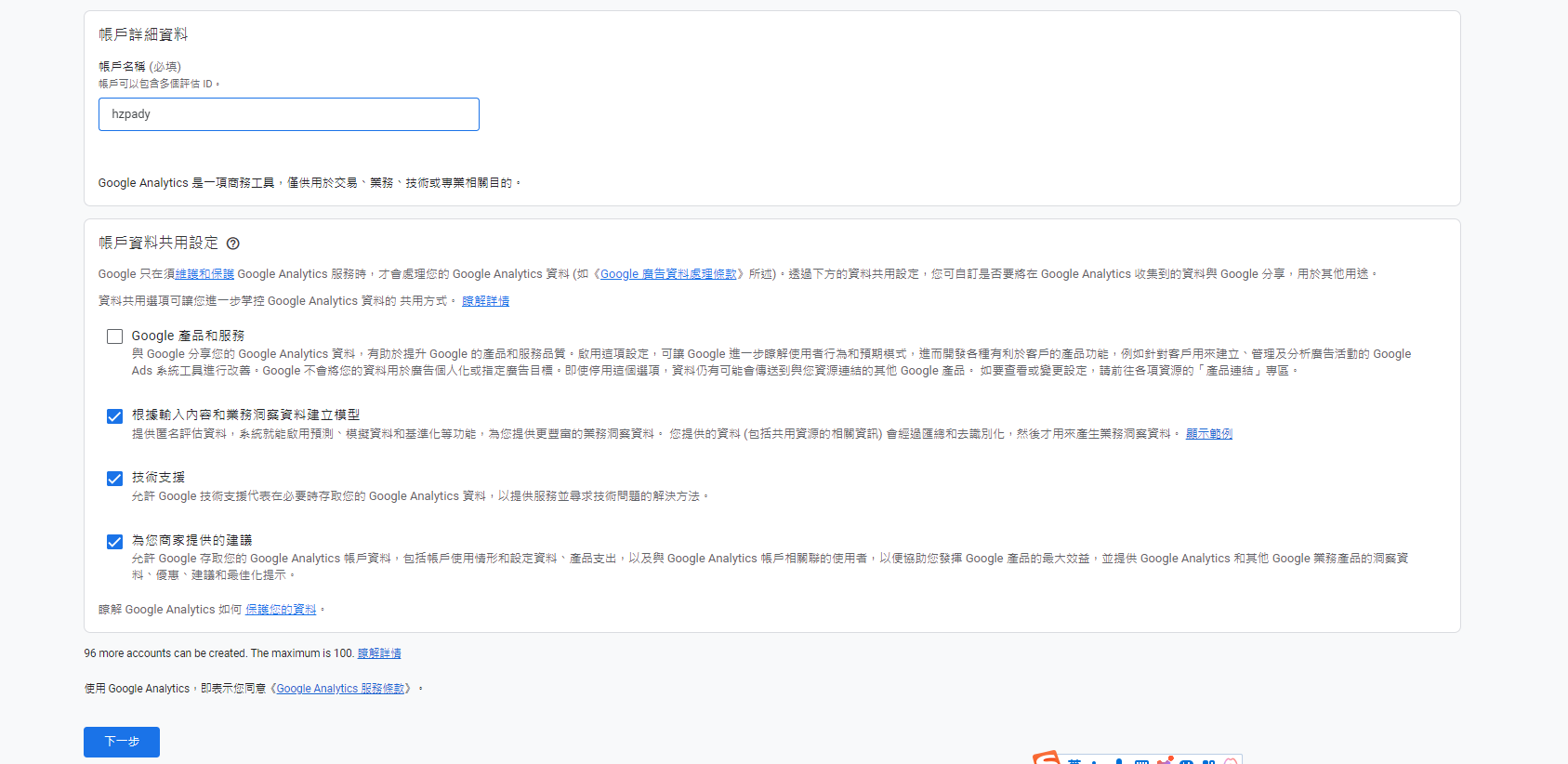Click the 顯示範例 link
The image size is (1568, 764).
coord(1208,434)
